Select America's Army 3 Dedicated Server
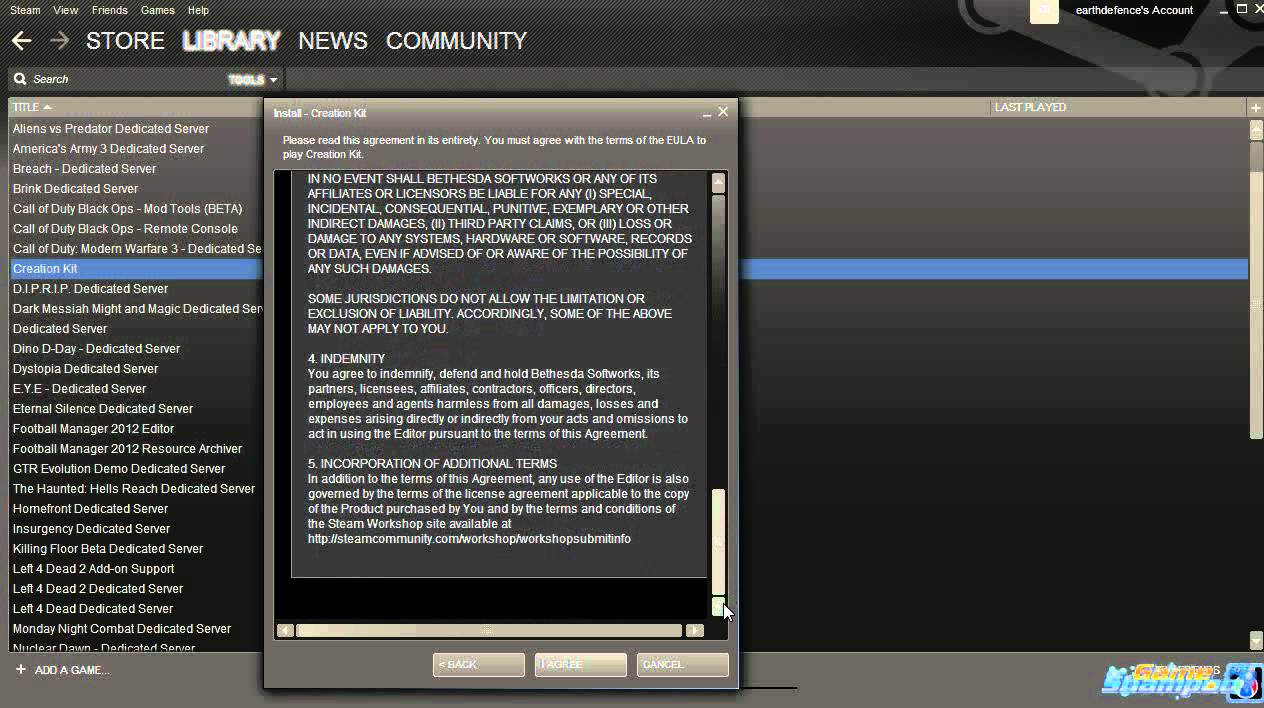 click(x=108, y=148)
